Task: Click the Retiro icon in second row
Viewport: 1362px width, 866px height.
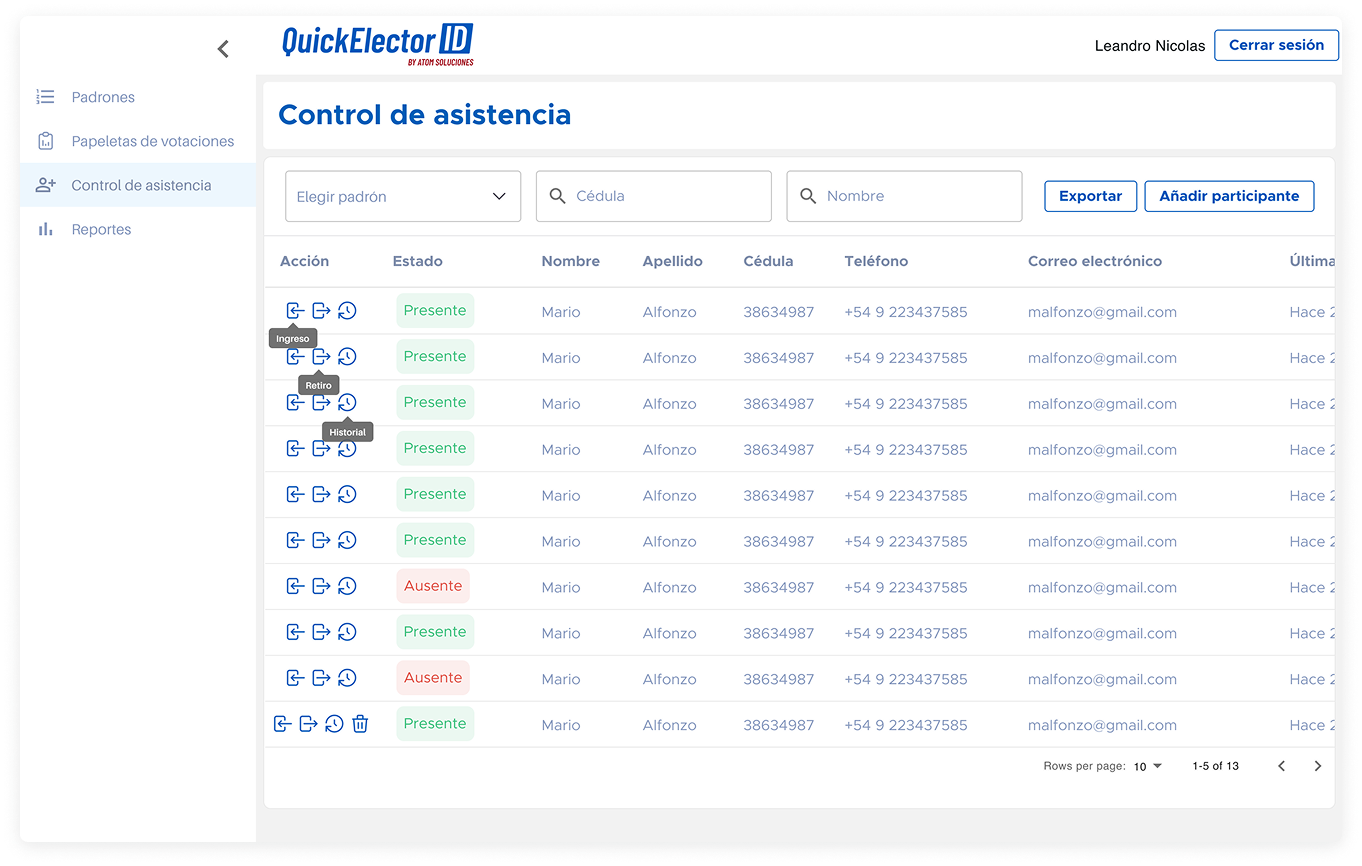Action: pyautogui.click(x=321, y=357)
